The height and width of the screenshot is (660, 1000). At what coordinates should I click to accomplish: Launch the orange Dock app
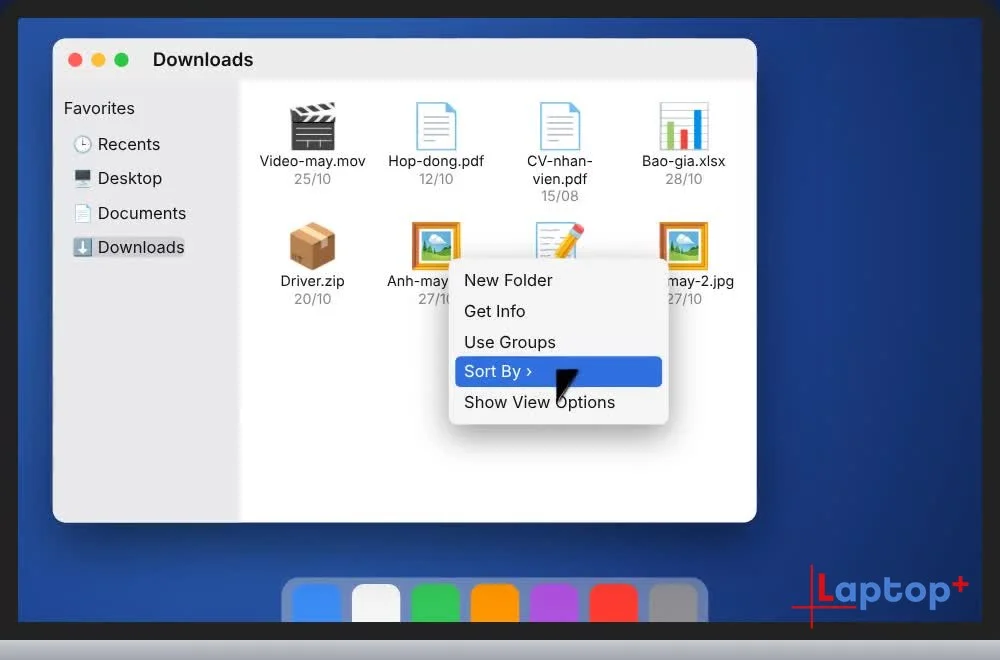point(495,603)
